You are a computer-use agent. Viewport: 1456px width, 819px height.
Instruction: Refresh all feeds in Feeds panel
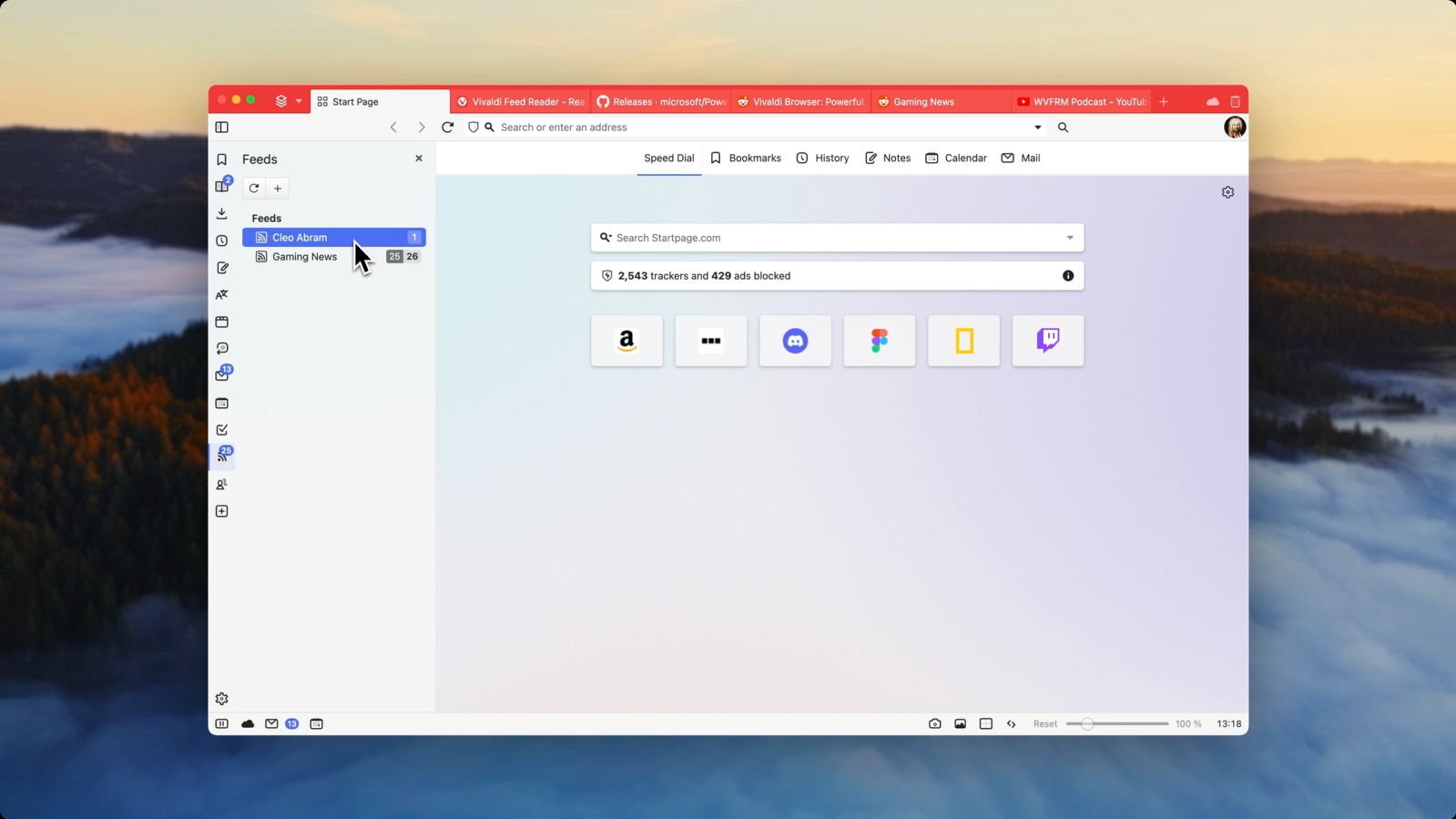pos(254,189)
